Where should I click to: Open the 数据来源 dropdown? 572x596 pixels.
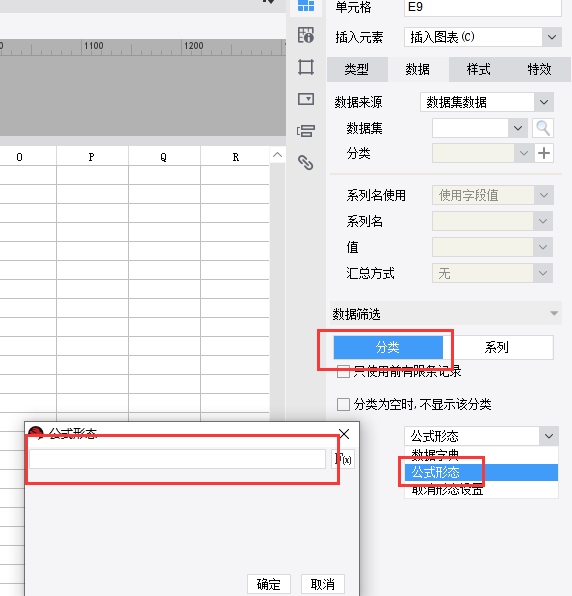(544, 102)
